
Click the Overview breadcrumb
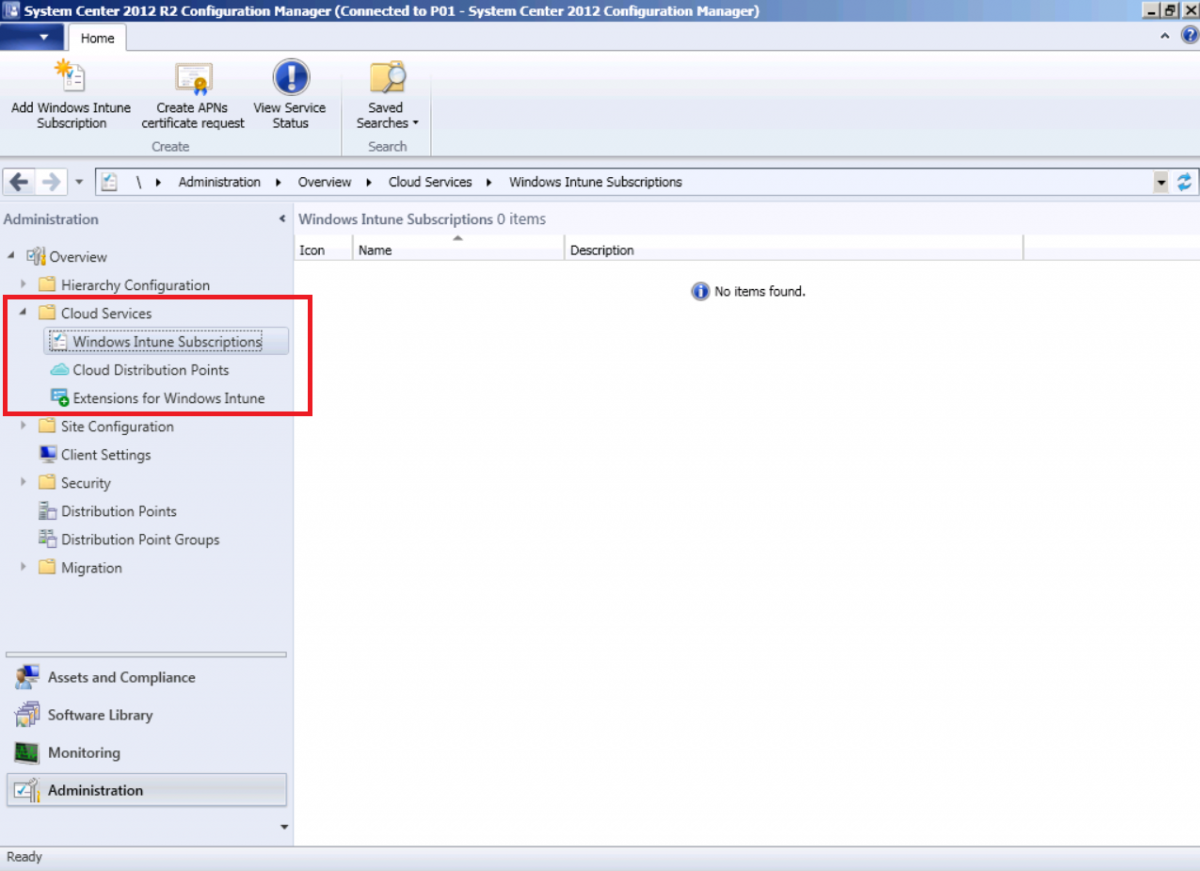tap(324, 182)
